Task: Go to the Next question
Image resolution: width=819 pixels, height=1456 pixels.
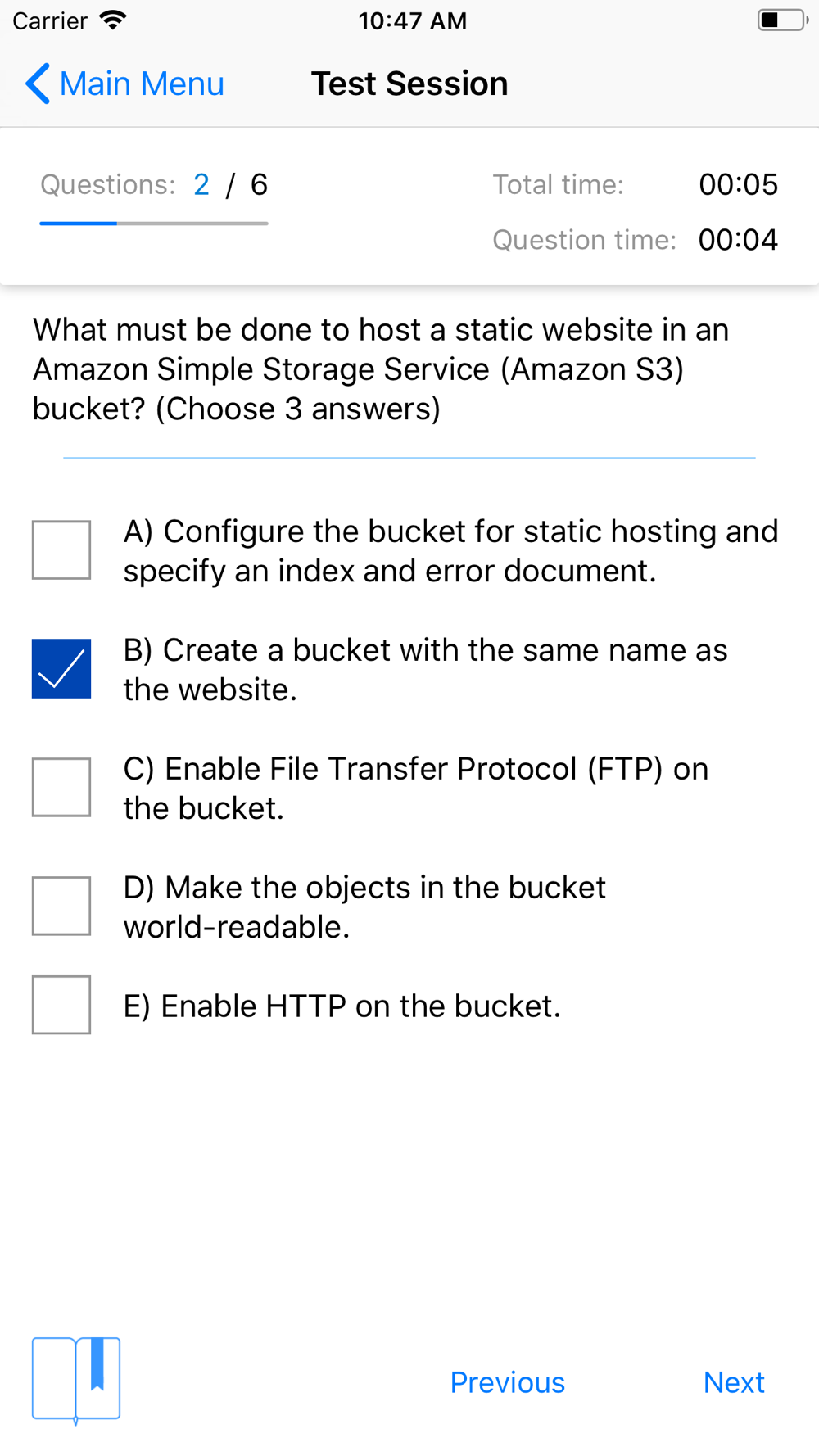Action: (734, 1382)
